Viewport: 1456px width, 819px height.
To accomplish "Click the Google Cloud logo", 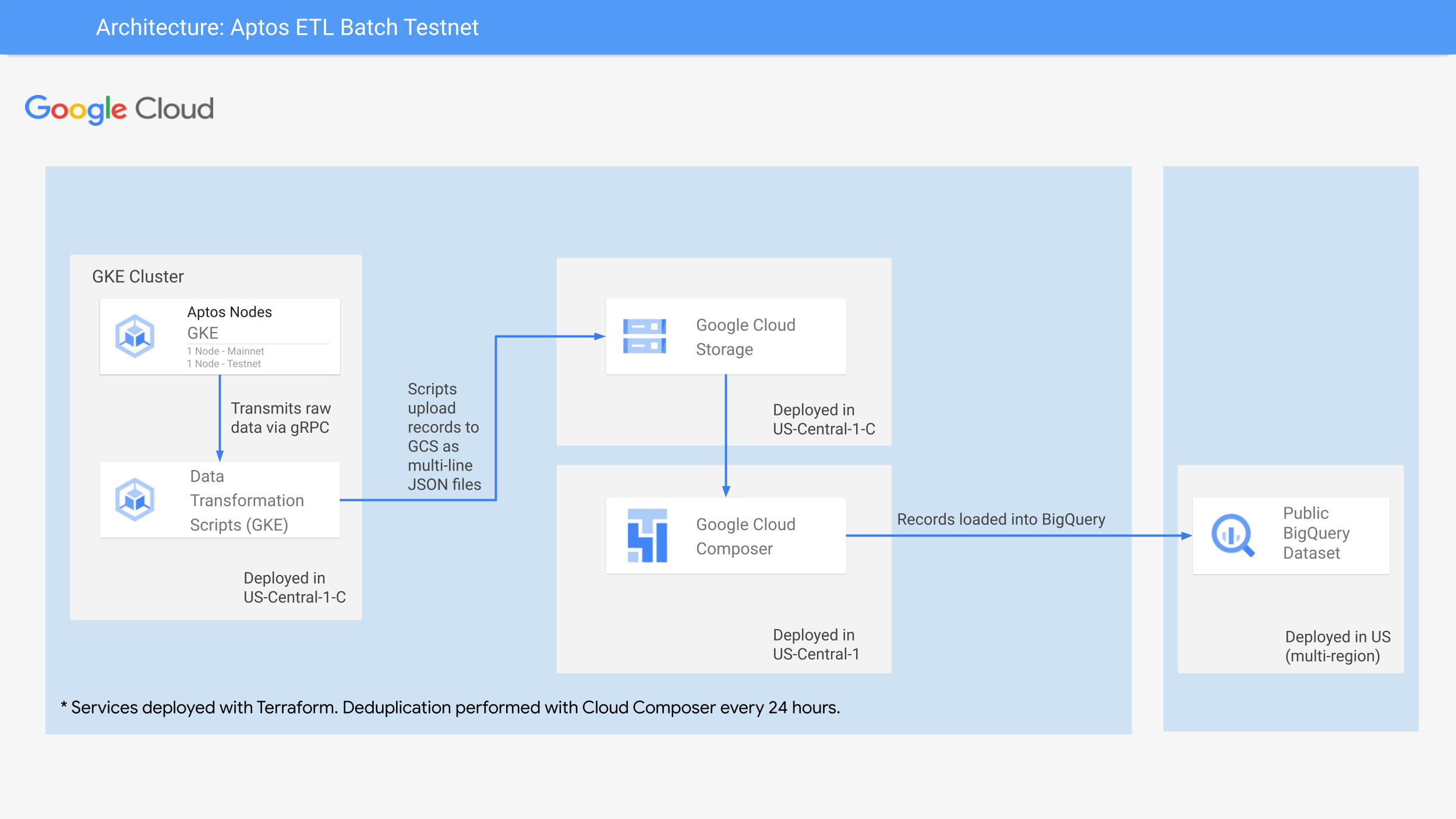I will point(119,110).
